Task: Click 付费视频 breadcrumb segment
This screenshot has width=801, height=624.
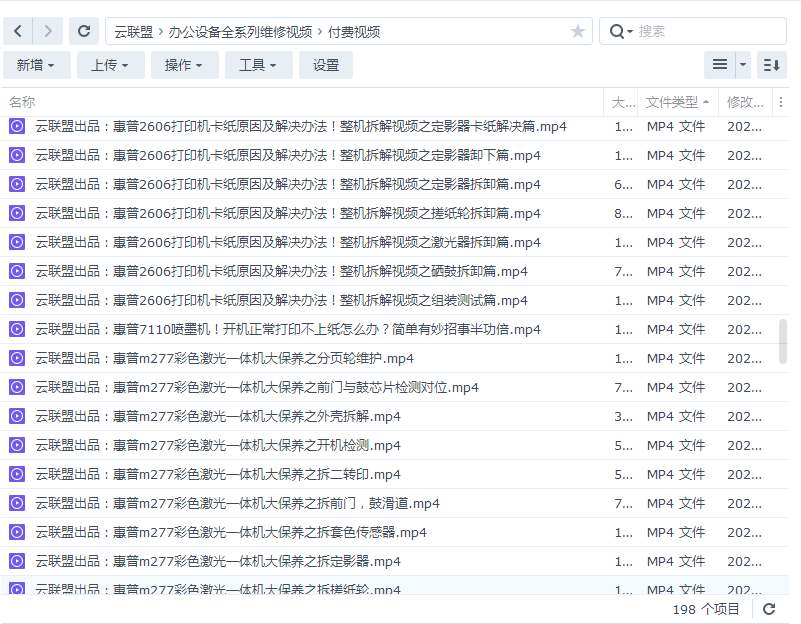Action: click(x=354, y=32)
